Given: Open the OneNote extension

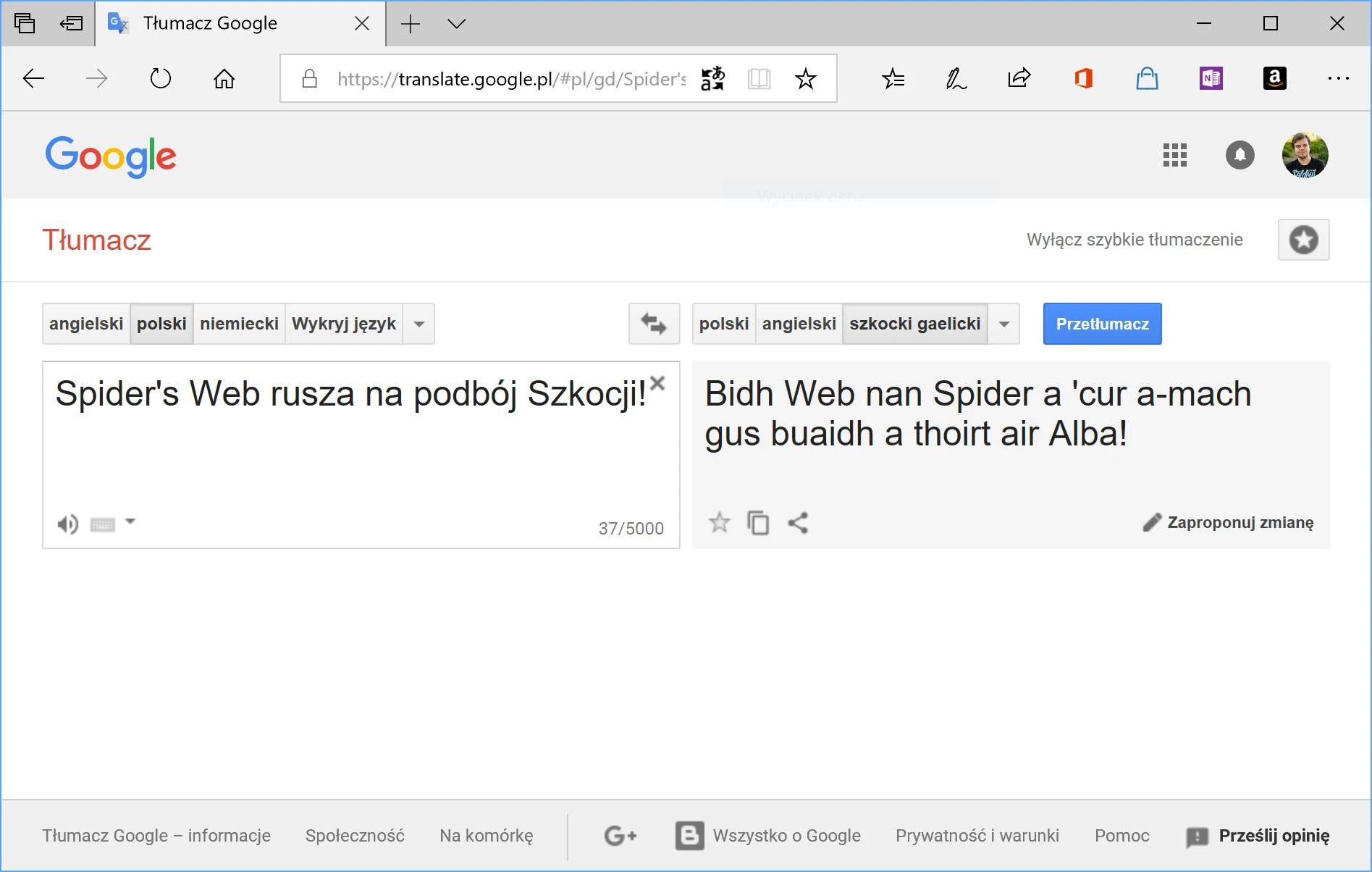Looking at the screenshot, I should click(x=1211, y=78).
